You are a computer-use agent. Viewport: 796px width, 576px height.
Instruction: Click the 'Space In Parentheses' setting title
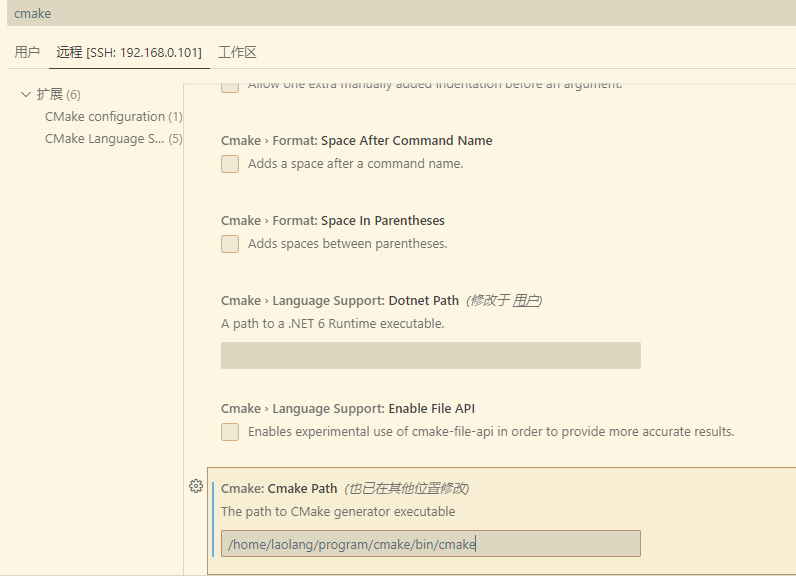click(x=383, y=221)
